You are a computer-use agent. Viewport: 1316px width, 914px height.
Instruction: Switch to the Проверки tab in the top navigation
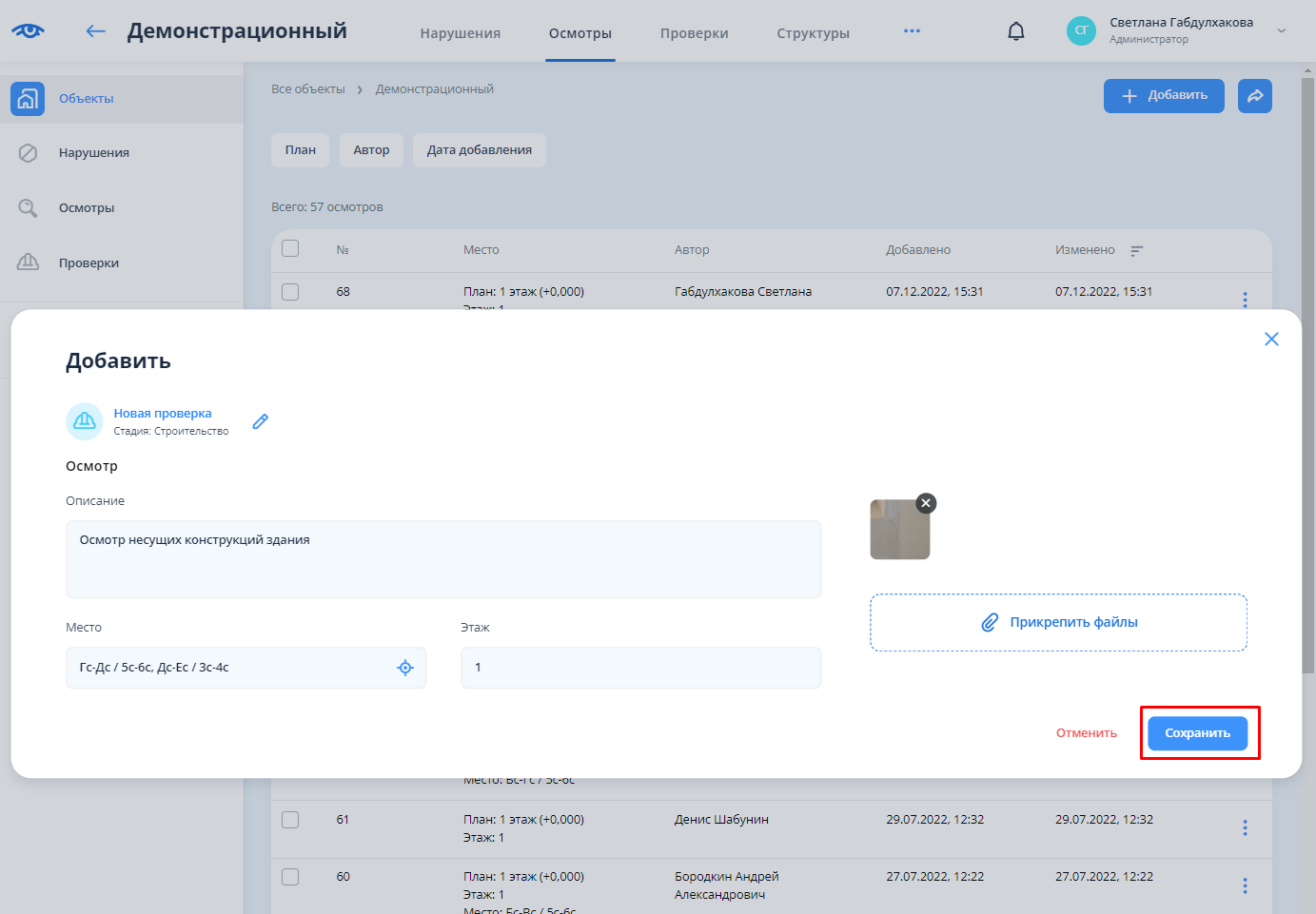(694, 33)
